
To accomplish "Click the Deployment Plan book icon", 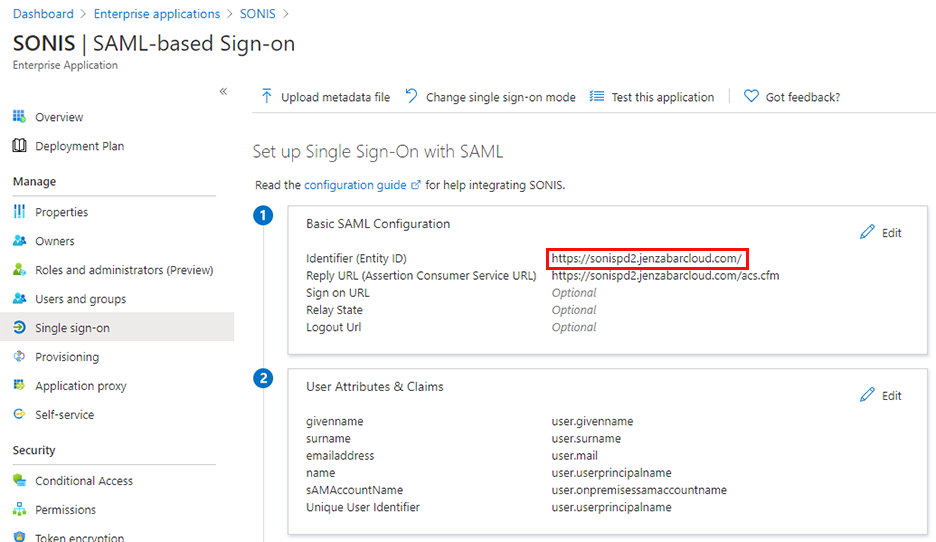I will point(19,146).
